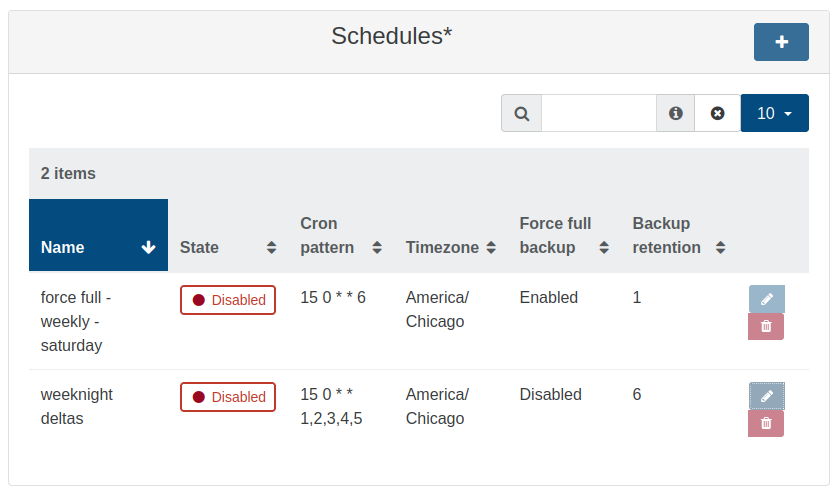
Task: Clear the search with the X icon
Action: (x=717, y=113)
